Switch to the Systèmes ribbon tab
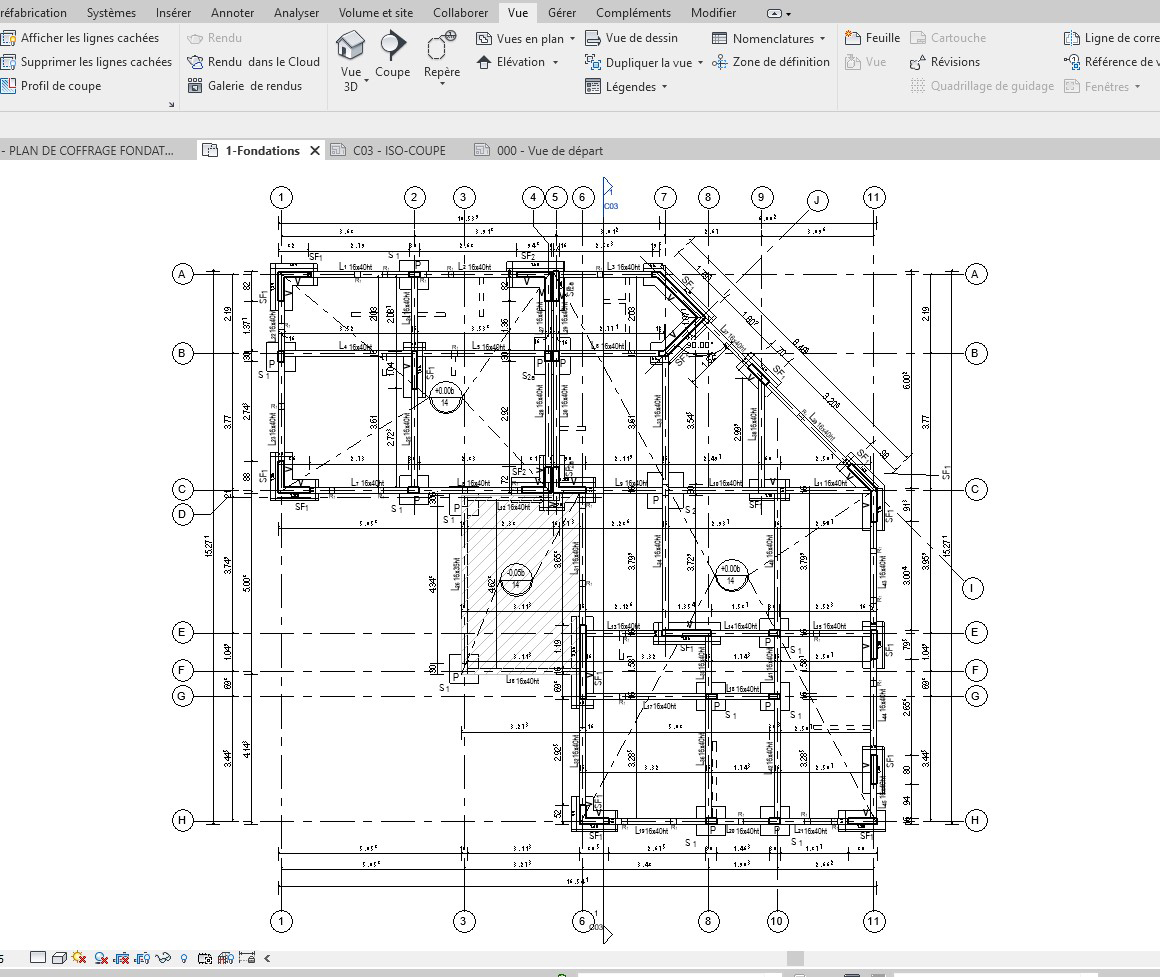 click(x=111, y=13)
